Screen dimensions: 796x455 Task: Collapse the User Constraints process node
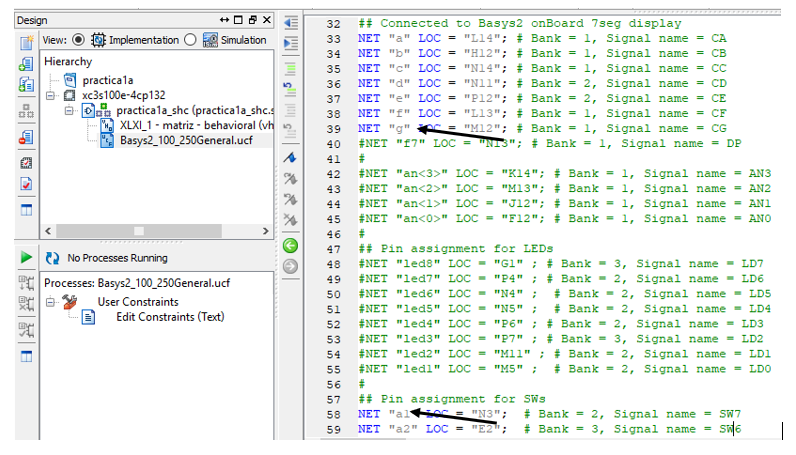click(x=50, y=302)
